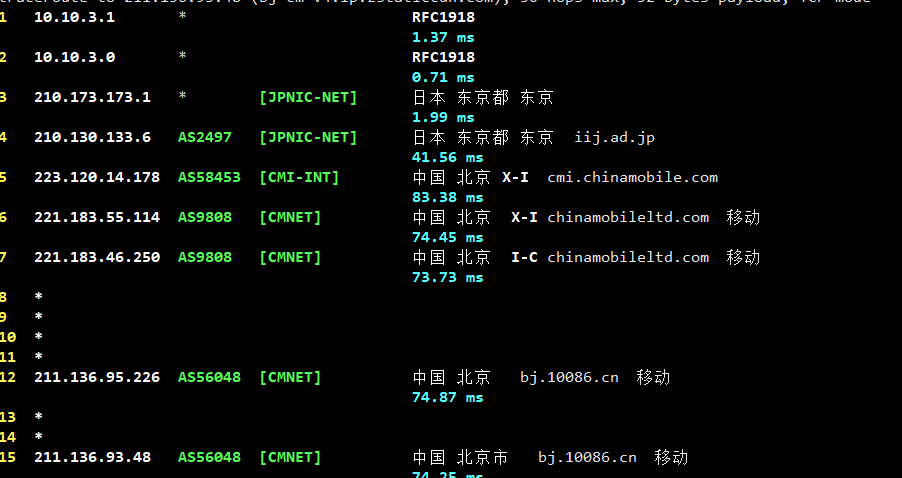Select the IP address 210.130.133.6
Viewport: 902px width, 478px height.
click(92, 137)
